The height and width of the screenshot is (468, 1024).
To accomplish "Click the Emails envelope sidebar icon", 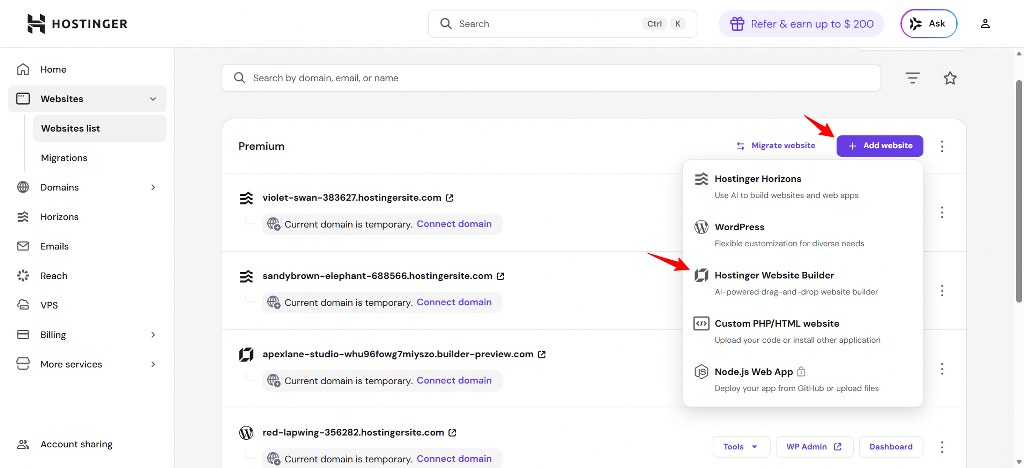I will (23, 246).
